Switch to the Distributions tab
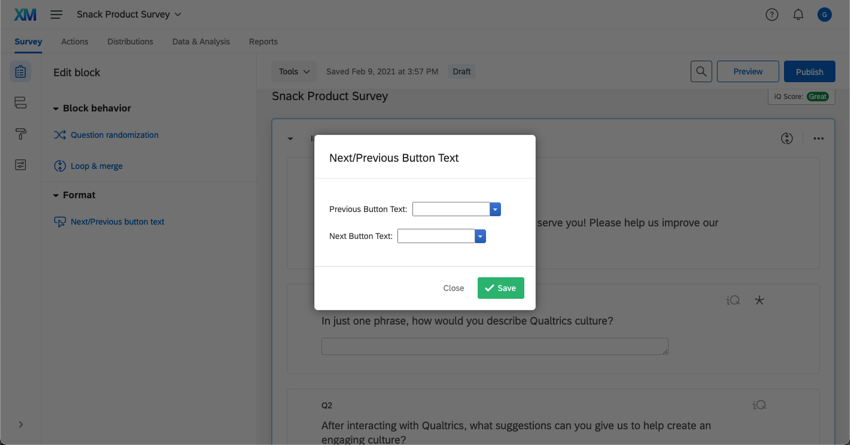This screenshot has height=445, width=850. [x=130, y=42]
